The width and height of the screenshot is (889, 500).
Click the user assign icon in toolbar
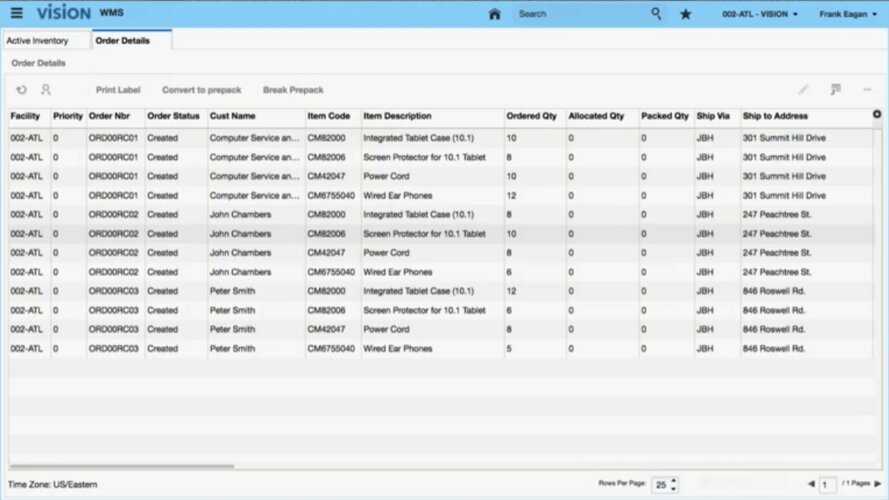pos(46,90)
